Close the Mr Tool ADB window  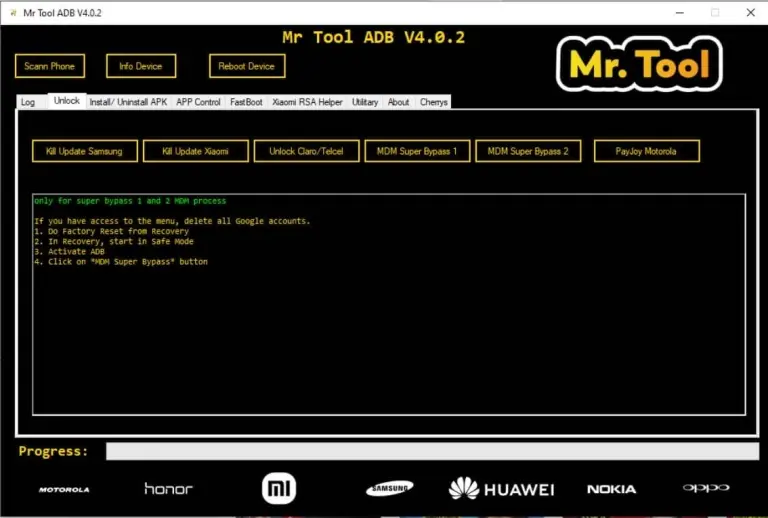click(750, 13)
